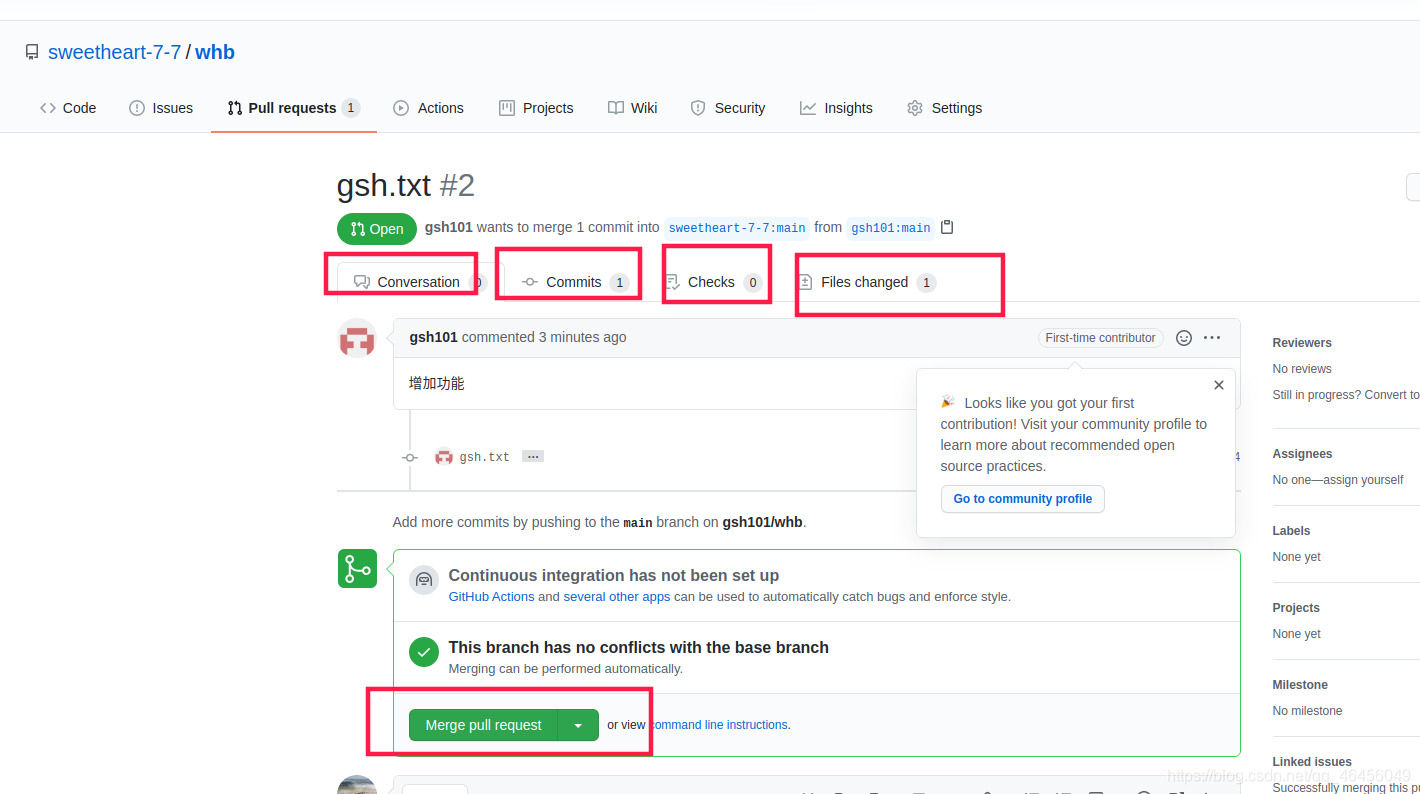Switch to the Conversation tab
Image resolution: width=1420 pixels, height=794 pixels.
419,282
